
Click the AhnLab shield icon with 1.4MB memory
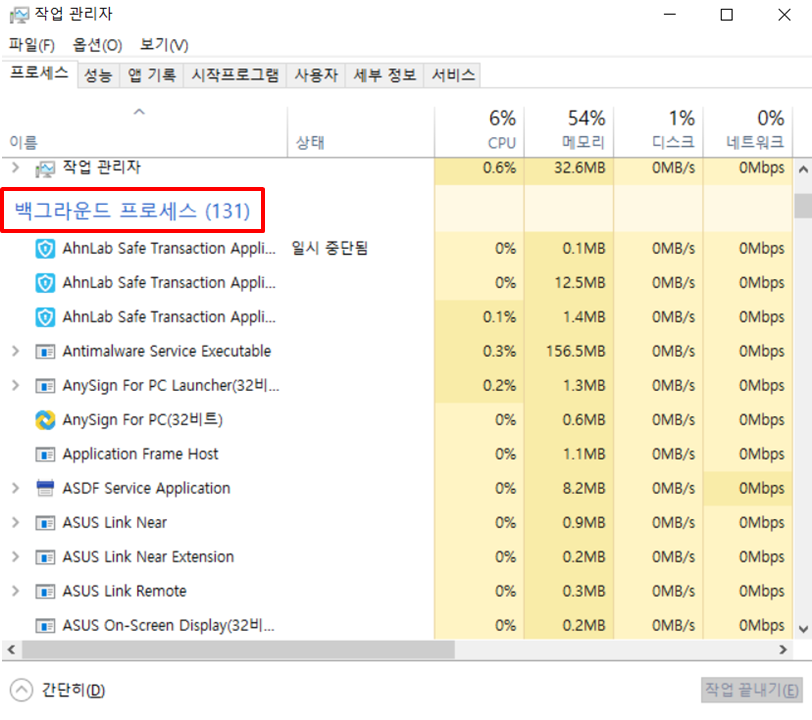45,317
